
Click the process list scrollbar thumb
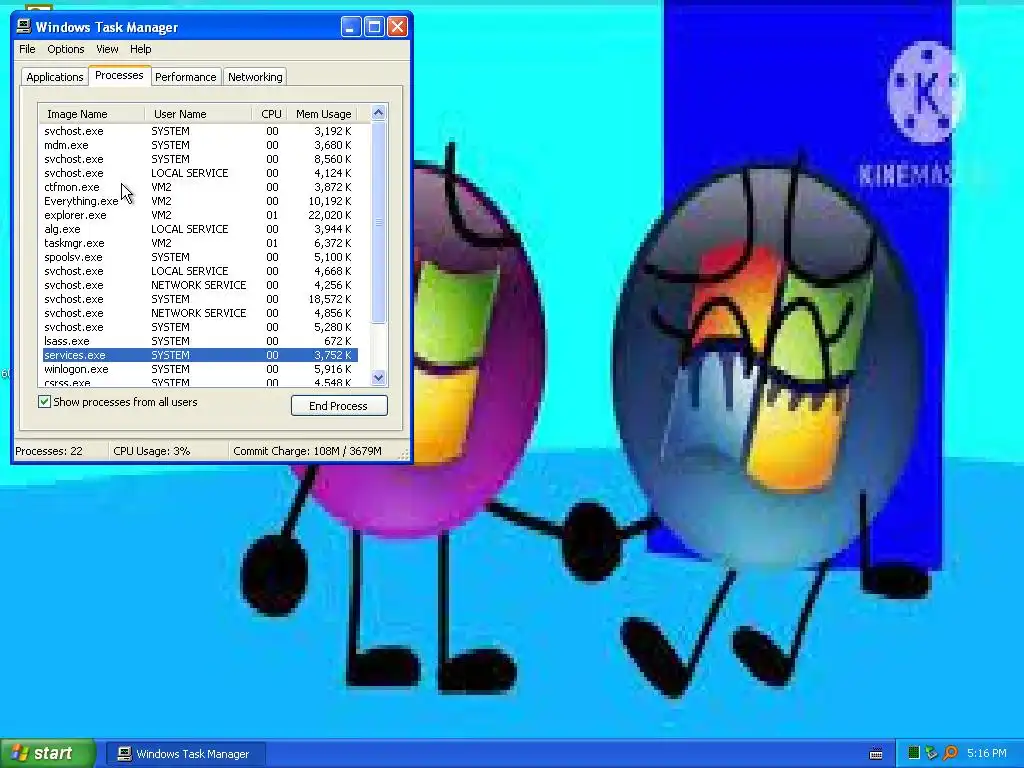pos(379,222)
